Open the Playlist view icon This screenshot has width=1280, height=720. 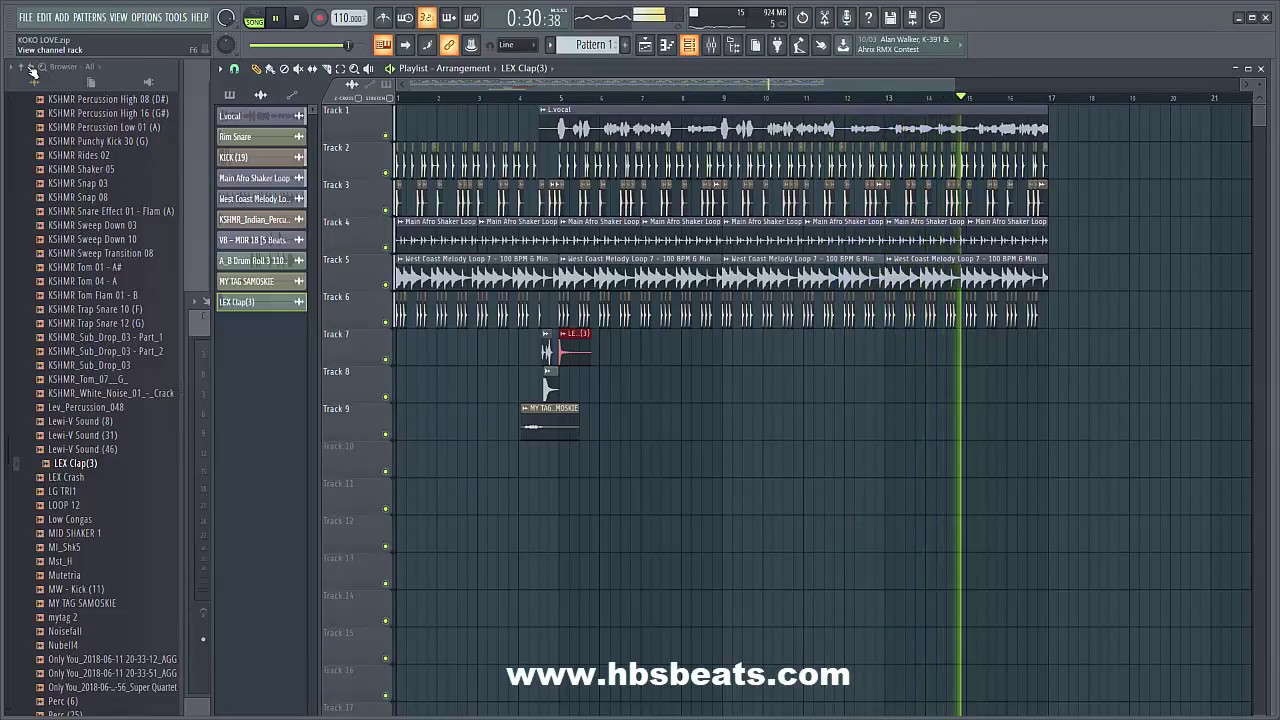coord(645,45)
